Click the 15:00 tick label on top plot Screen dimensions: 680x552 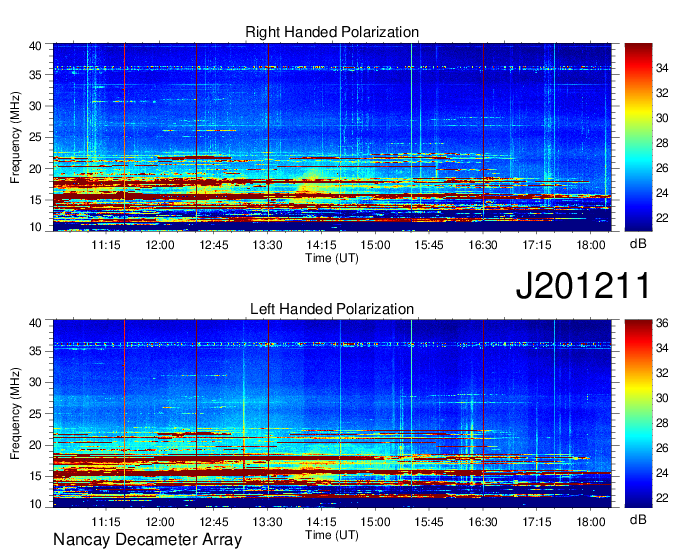click(375, 245)
